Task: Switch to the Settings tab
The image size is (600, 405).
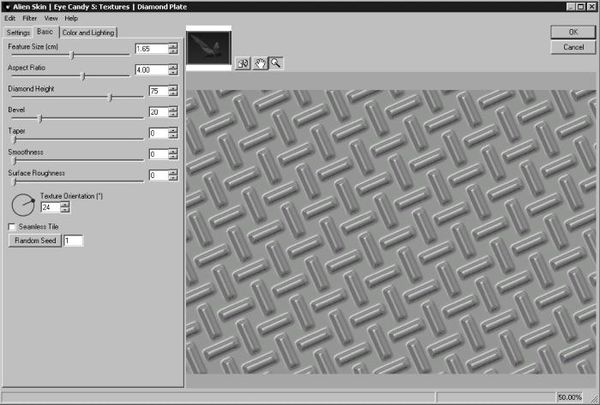Action: (x=19, y=32)
